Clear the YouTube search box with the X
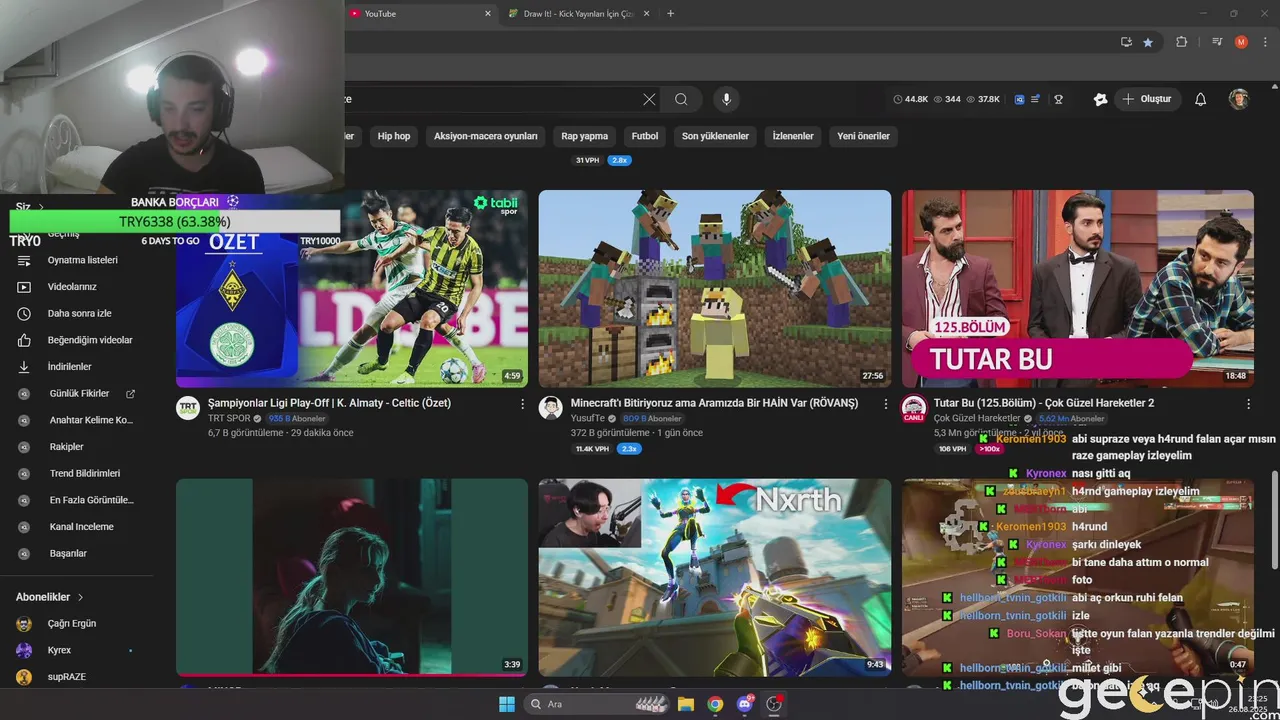The width and height of the screenshot is (1280, 720). 649,99
